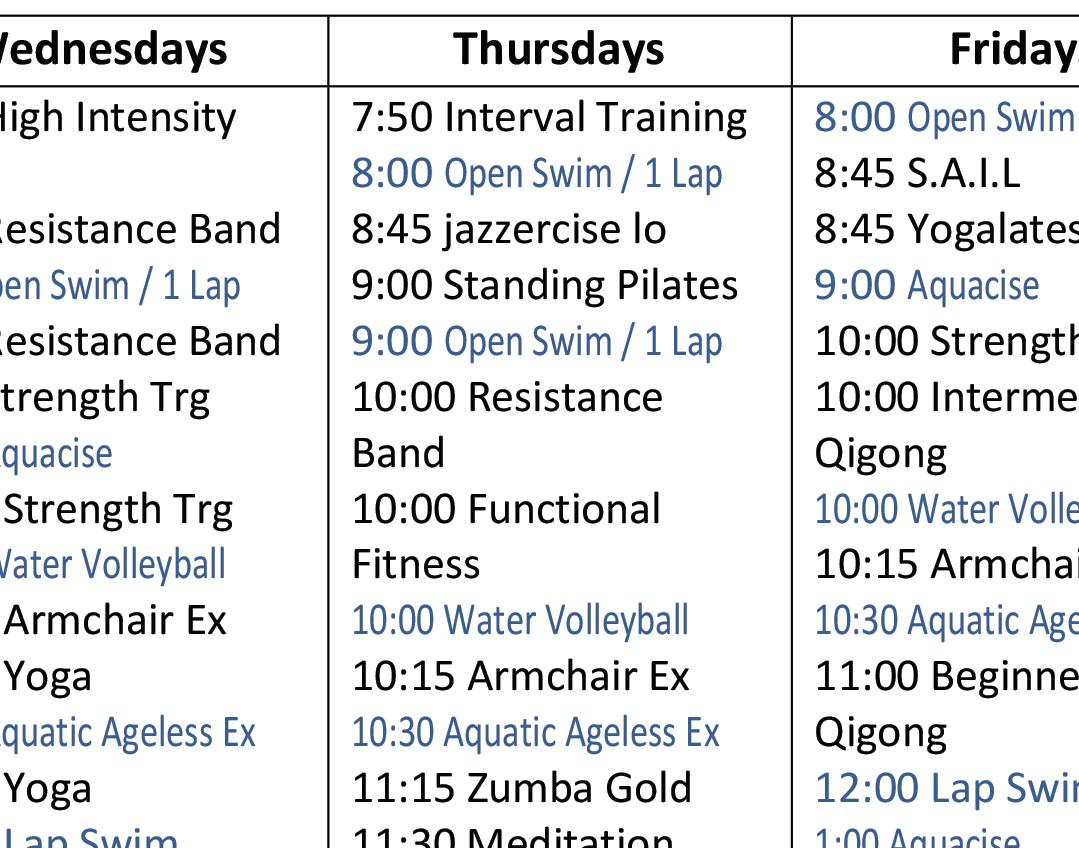The height and width of the screenshot is (848, 1079).
Task: Click 10:00 Functional Fitness entry
Action: (506, 536)
